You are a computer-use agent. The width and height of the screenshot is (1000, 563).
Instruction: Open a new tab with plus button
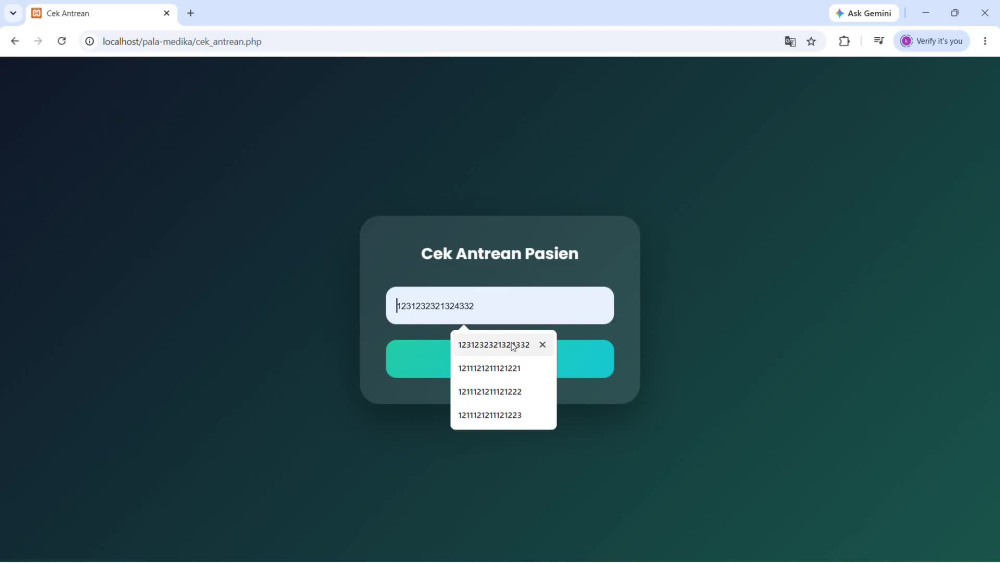point(190,13)
